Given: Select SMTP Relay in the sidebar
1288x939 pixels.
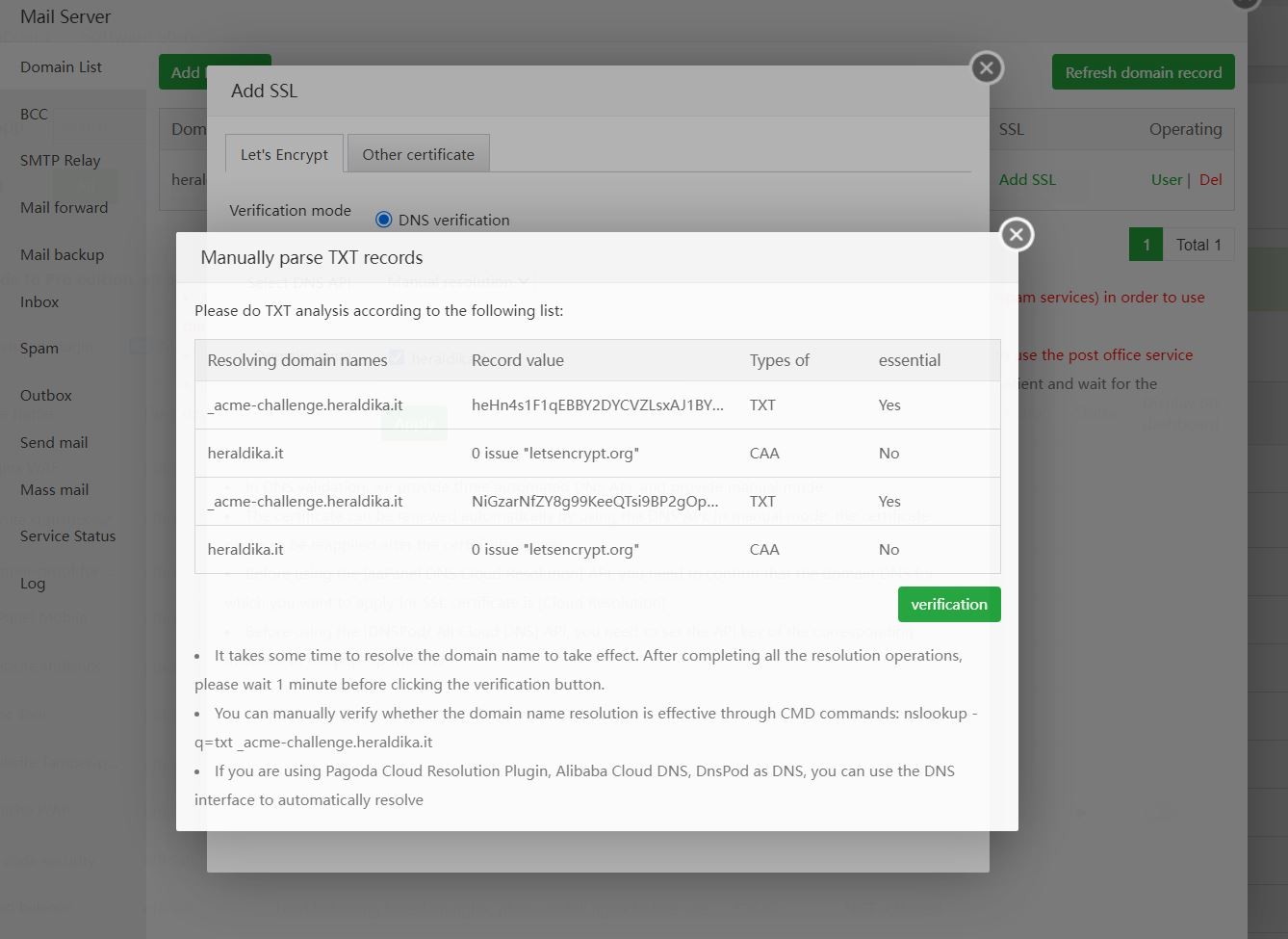Looking at the screenshot, I should click(x=60, y=160).
